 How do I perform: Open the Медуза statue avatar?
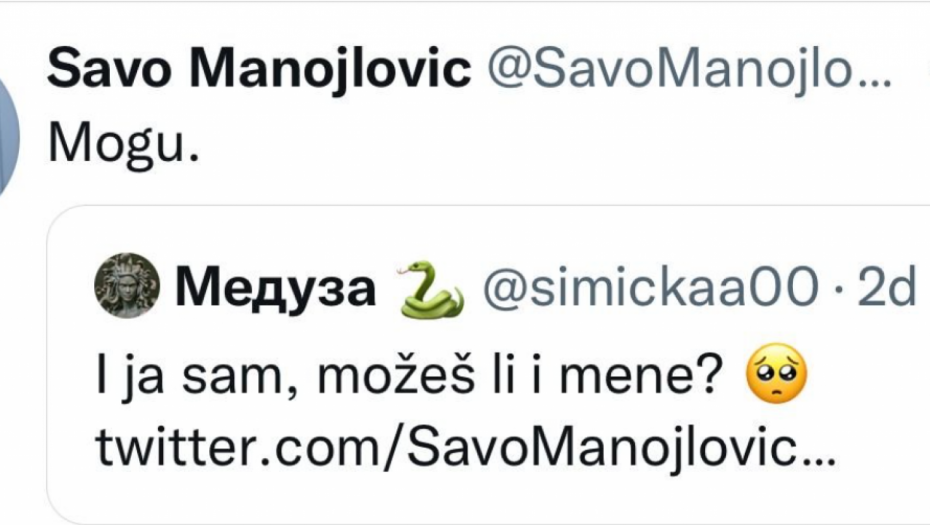click(x=127, y=285)
